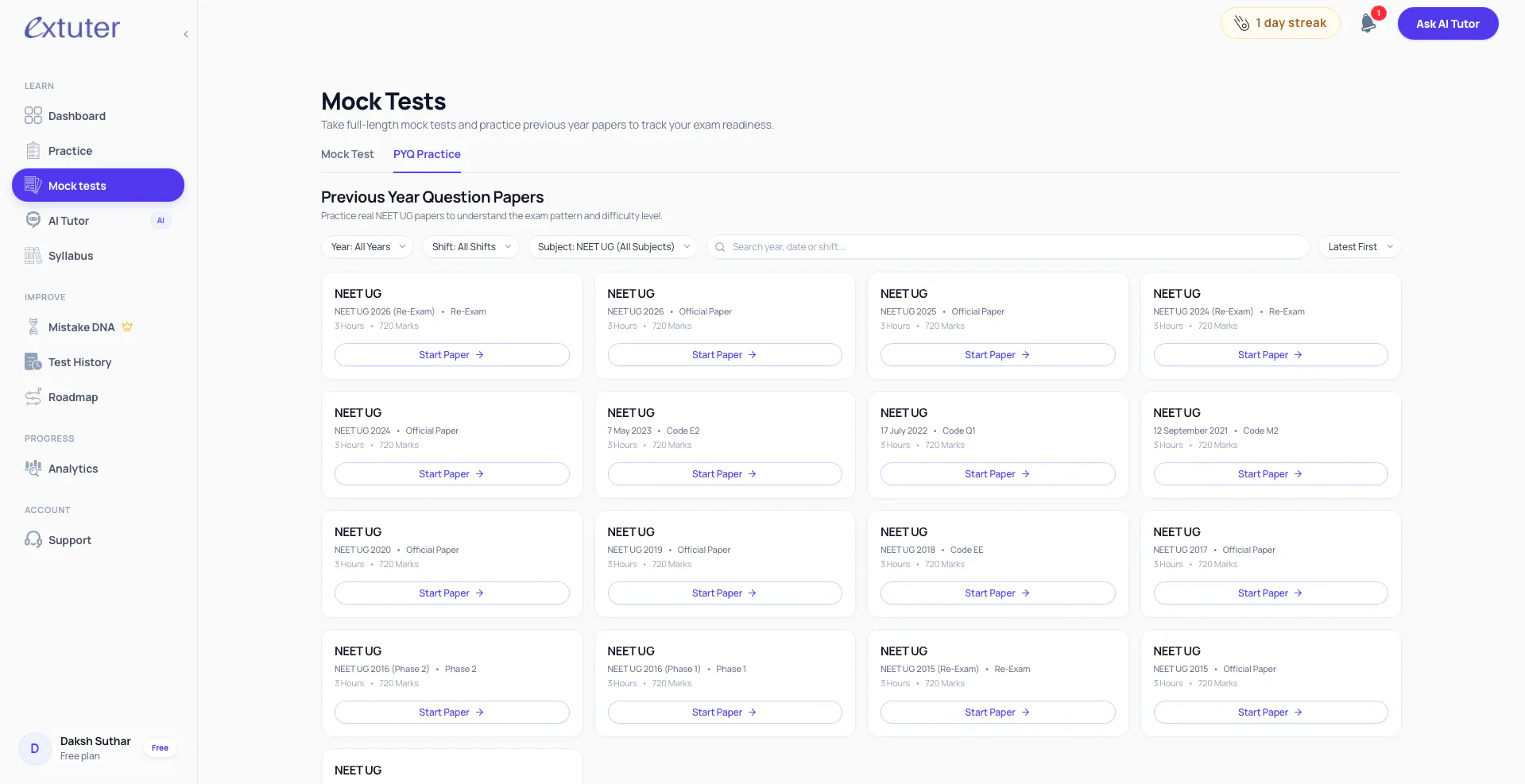This screenshot has width=1525, height=784.
Task: Start the 7 May 2023 Code E2 paper
Action: pyautogui.click(x=725, y=474)
